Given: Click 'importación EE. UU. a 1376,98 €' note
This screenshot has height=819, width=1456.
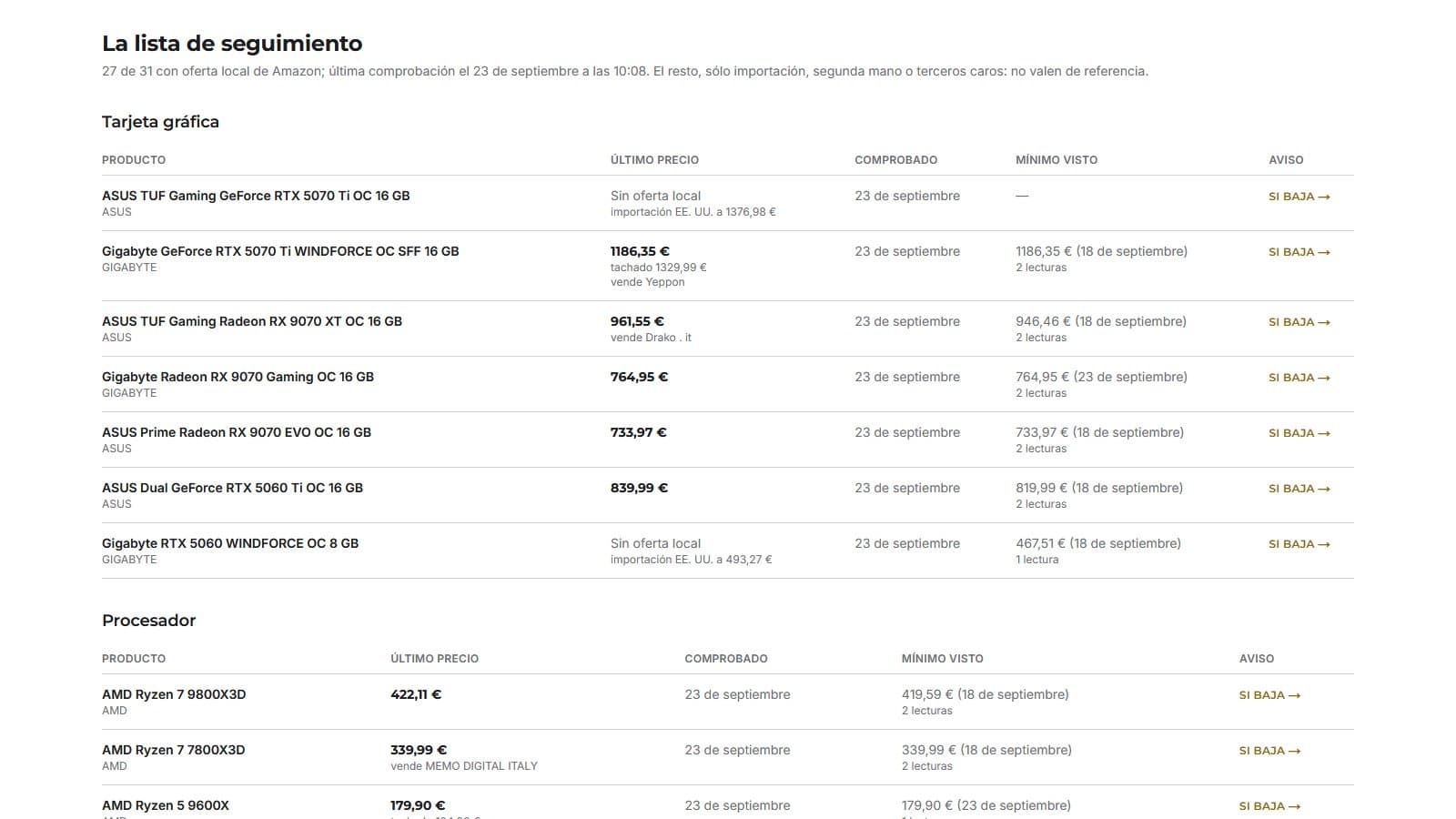Looking at the screenshot, I should point(693,212).
